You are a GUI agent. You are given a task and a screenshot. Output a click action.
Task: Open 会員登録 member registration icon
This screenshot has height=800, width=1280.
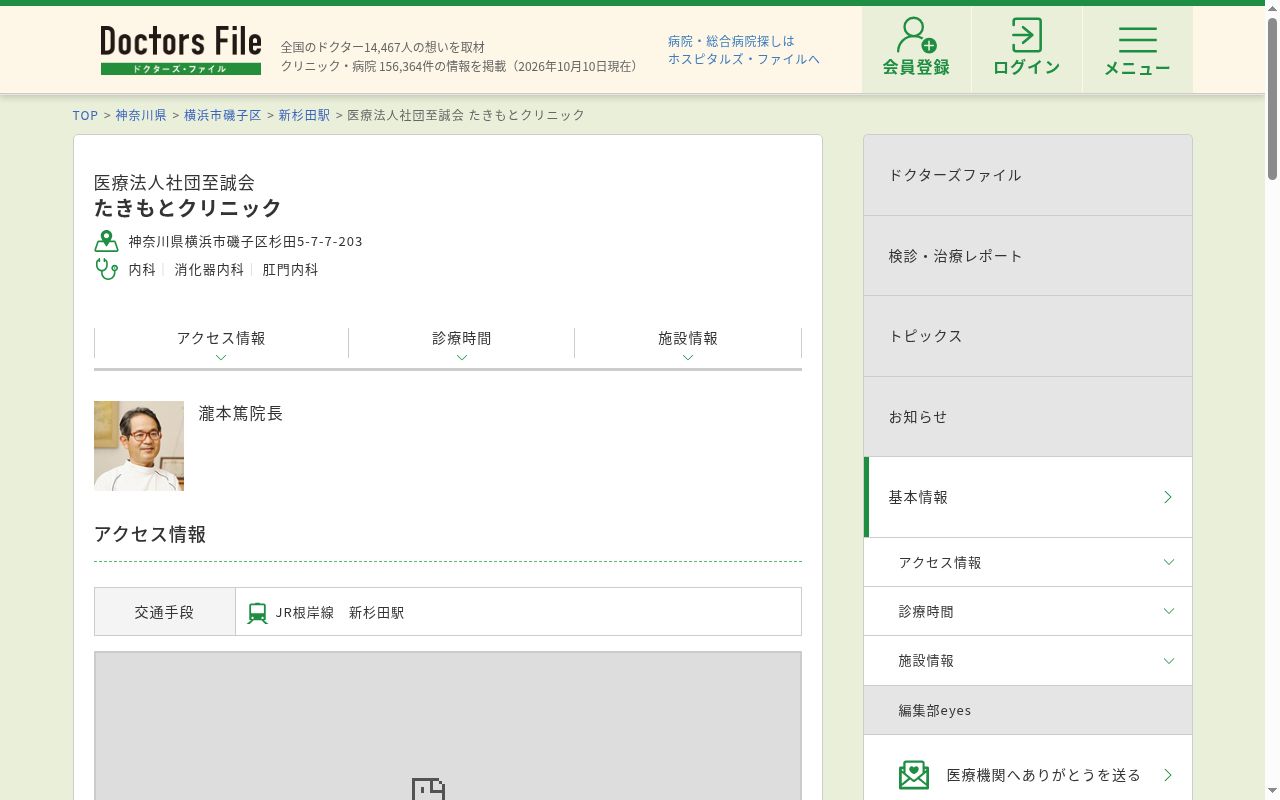916,35
